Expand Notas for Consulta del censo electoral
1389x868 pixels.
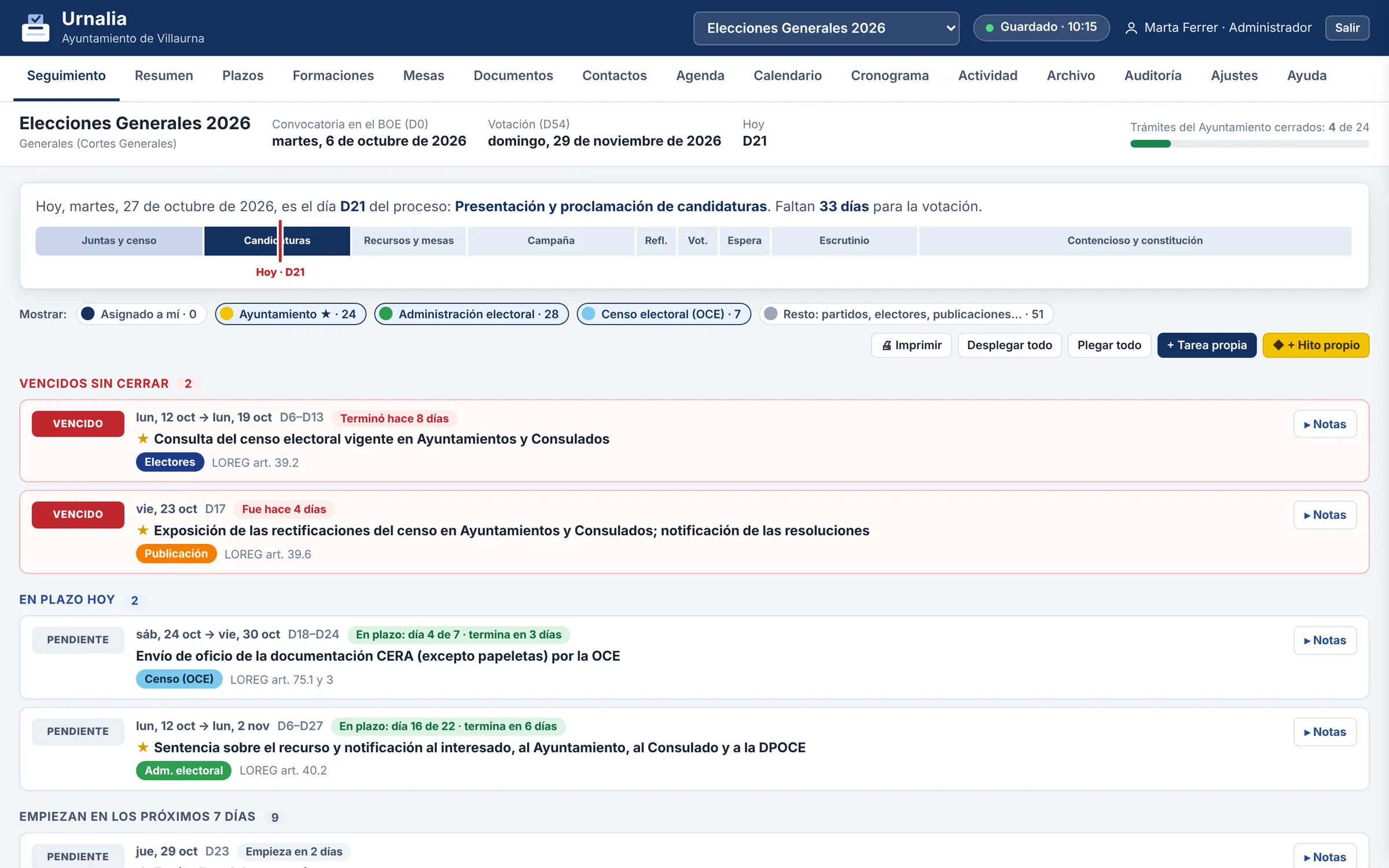[x=1325, y=424]
